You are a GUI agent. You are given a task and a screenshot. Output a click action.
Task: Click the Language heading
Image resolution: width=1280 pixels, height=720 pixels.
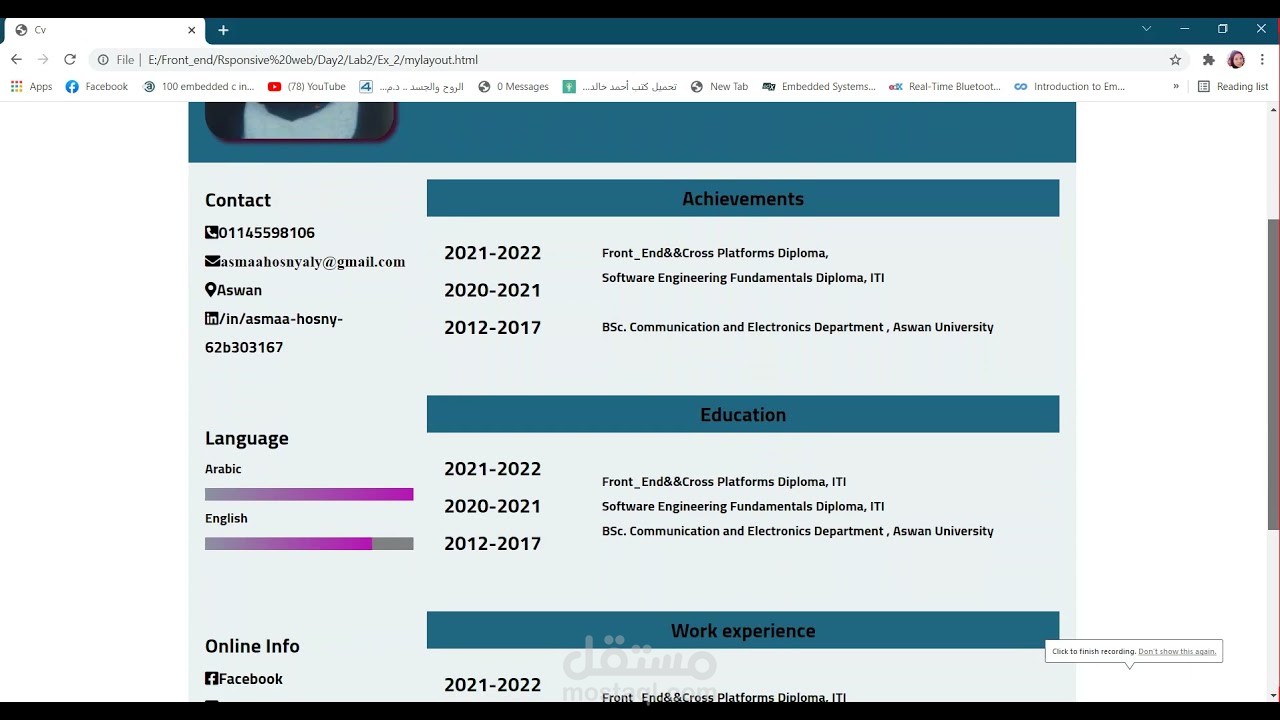click(x=247, y=438)
